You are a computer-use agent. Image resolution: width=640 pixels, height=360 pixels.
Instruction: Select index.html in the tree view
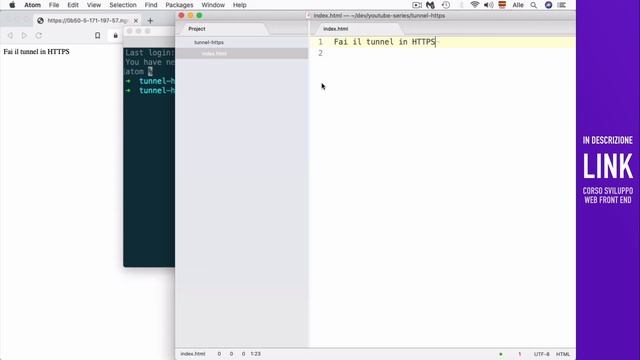pos(214,53)
